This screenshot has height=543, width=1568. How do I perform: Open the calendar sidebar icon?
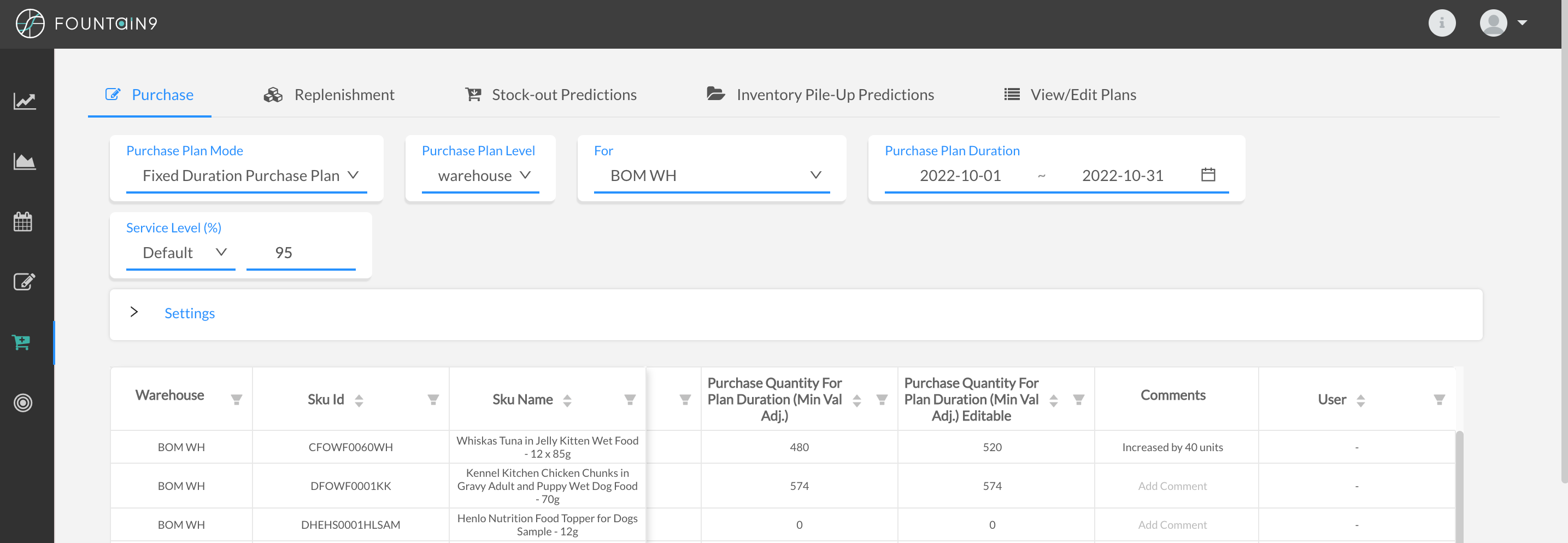(x=23, y=221)
